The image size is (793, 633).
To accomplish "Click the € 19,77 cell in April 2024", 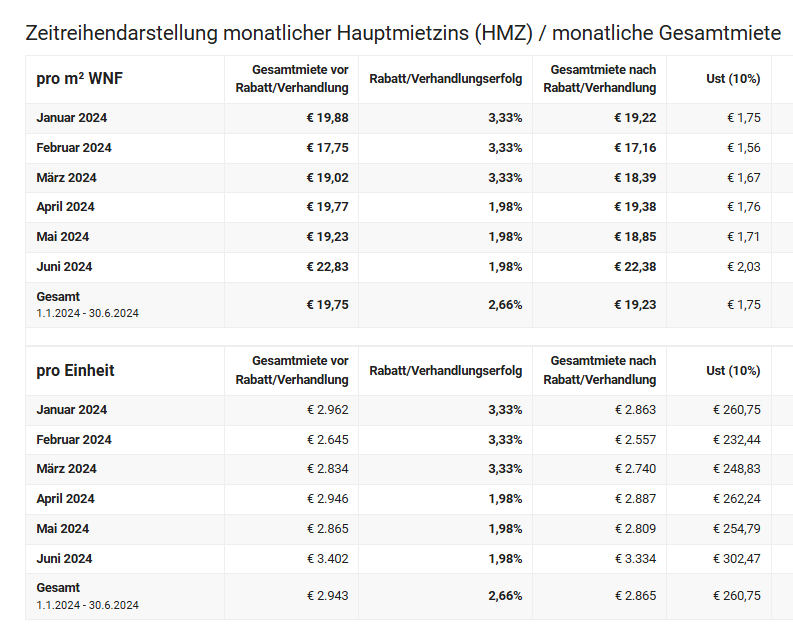I will click(327, 207).
